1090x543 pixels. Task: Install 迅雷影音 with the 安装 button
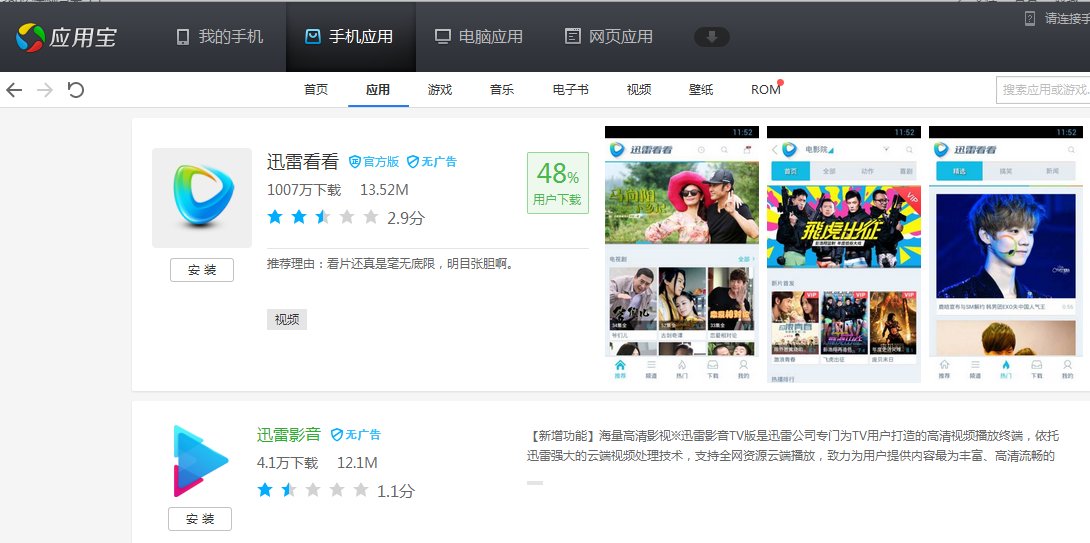200,519
